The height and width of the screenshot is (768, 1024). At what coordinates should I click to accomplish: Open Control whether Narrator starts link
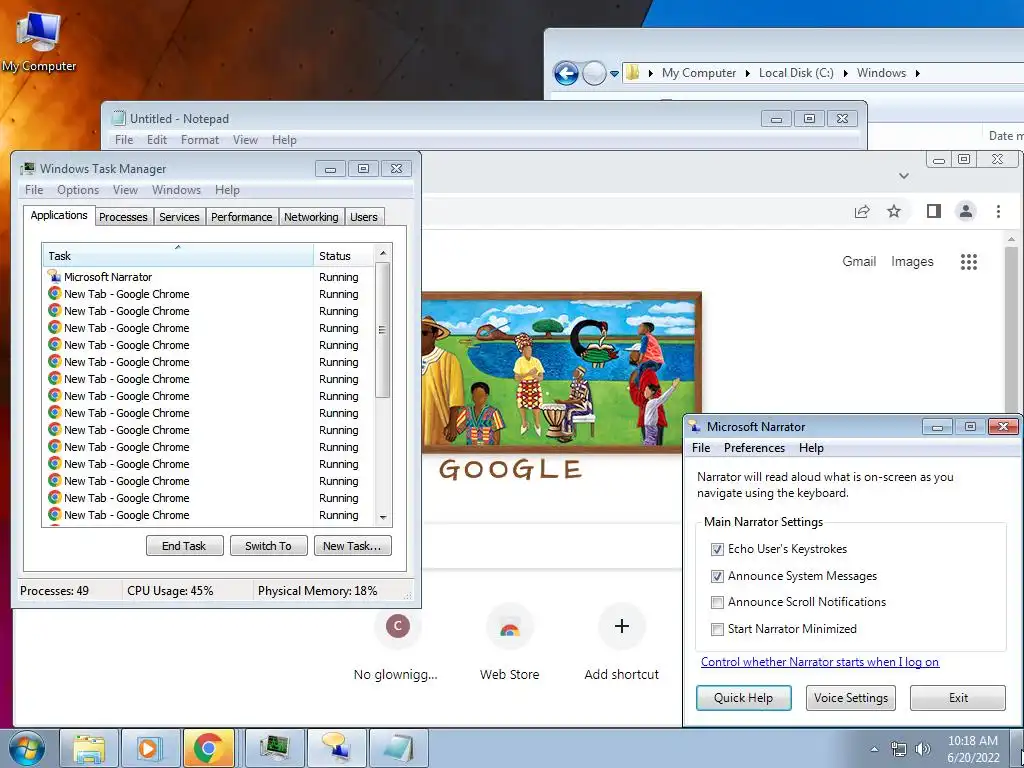(820, 662)
